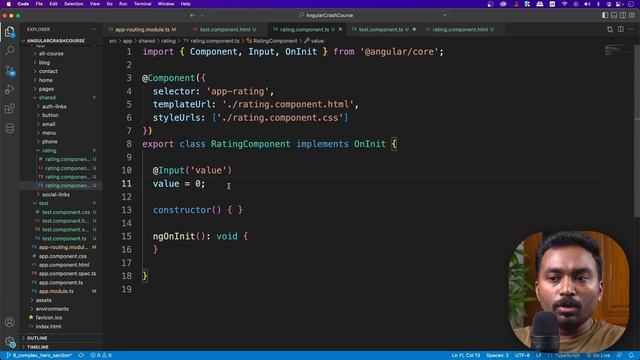
Task: Open notifications bell in status bar
Action: point(631,356)
